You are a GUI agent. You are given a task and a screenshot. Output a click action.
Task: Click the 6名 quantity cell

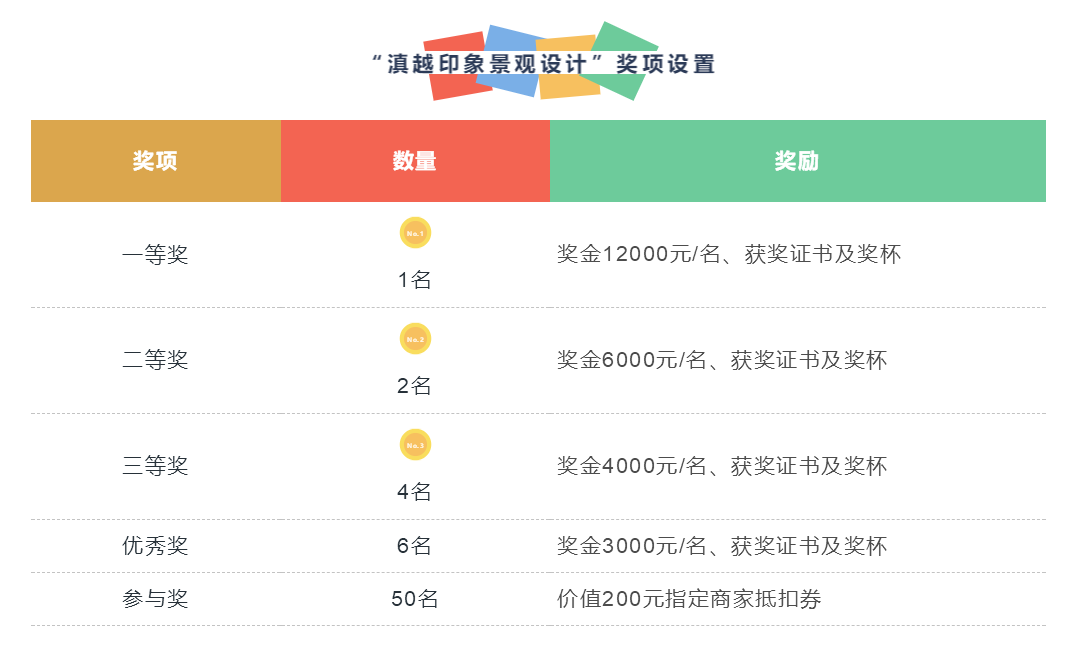click(415, 546)
